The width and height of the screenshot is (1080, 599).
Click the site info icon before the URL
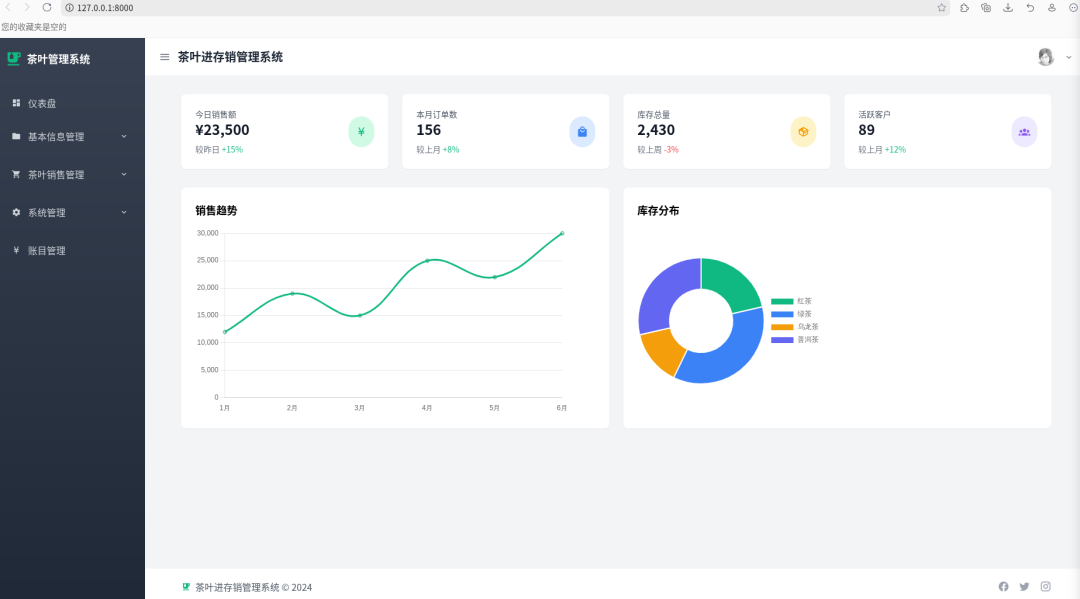coord(70,8)
